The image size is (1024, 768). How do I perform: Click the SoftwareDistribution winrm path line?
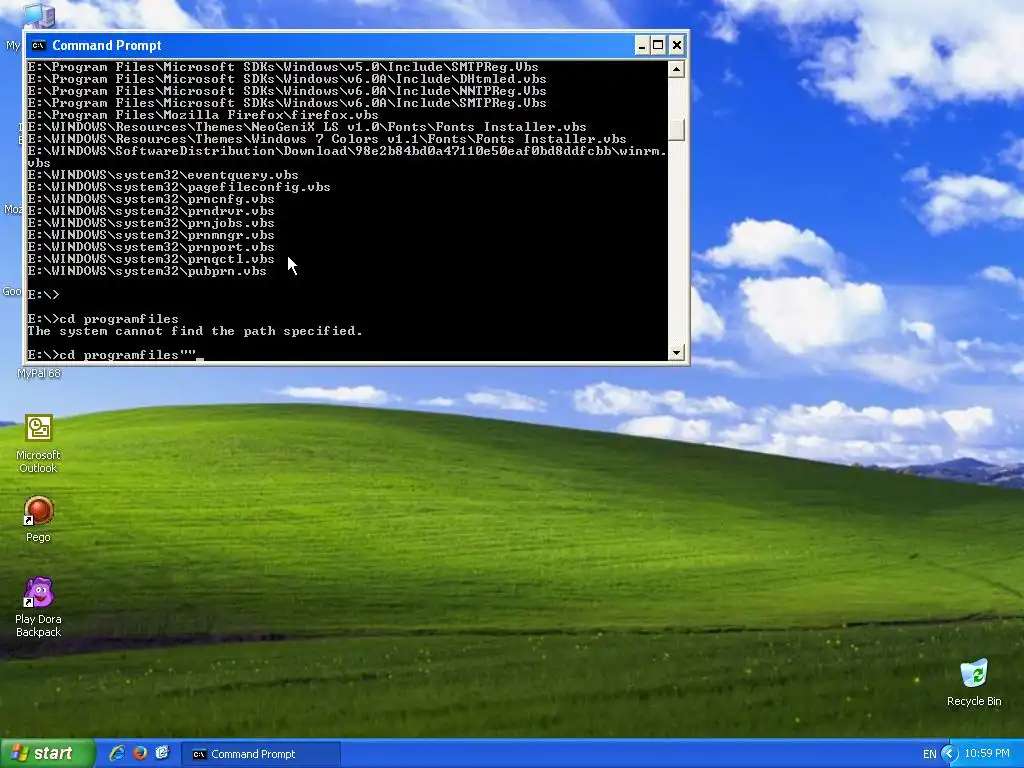[347, 157]
